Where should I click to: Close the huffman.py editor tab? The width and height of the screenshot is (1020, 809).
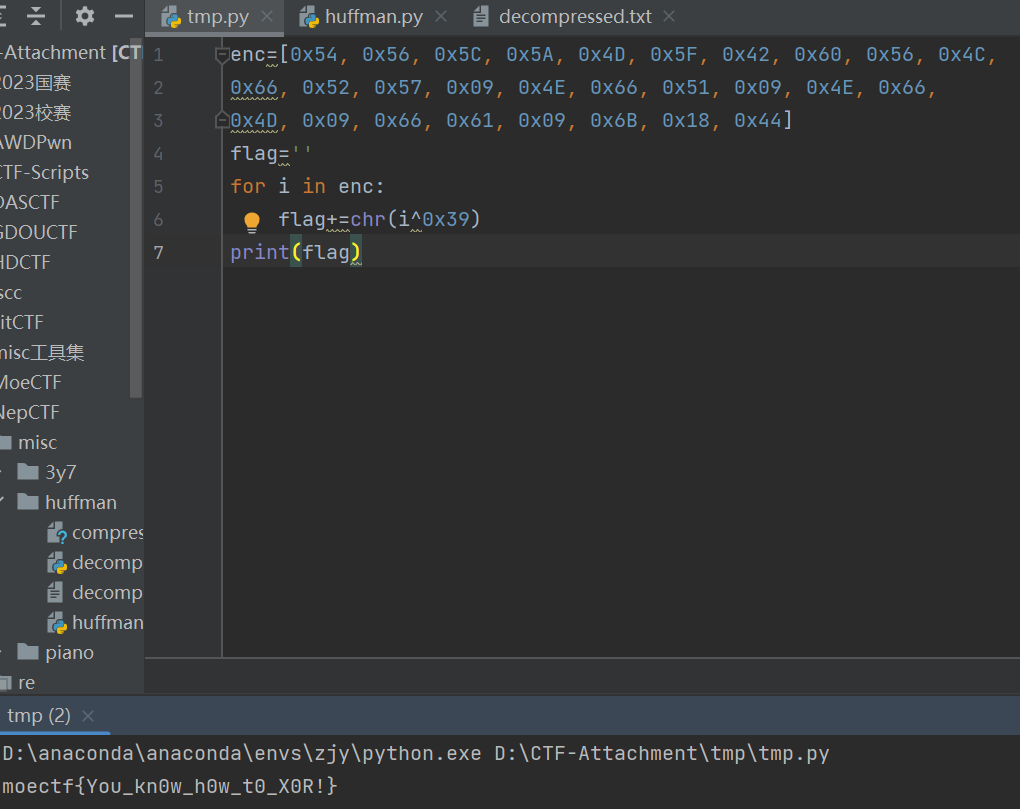[440, 17]
